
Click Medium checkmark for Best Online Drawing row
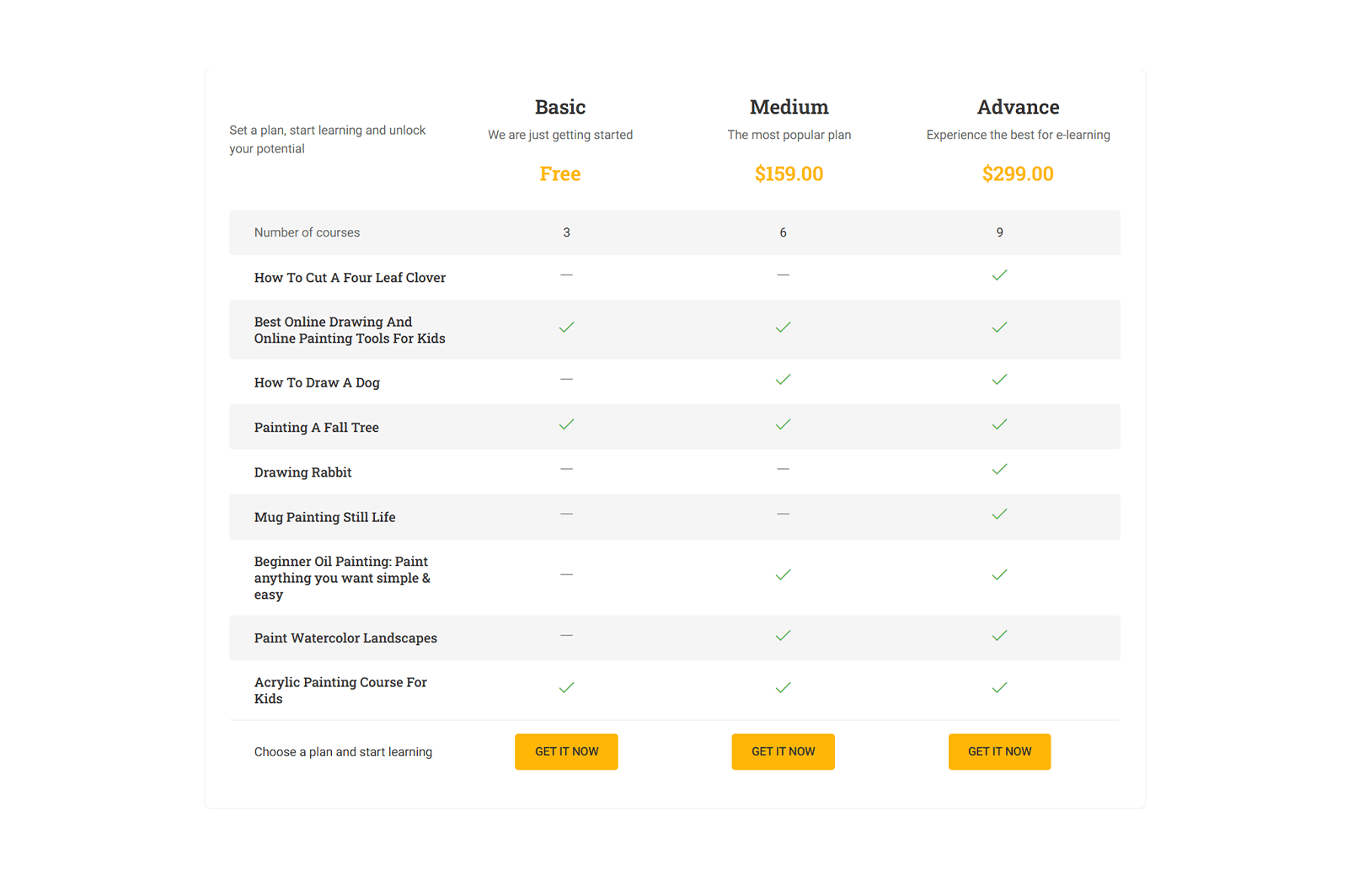783,328
